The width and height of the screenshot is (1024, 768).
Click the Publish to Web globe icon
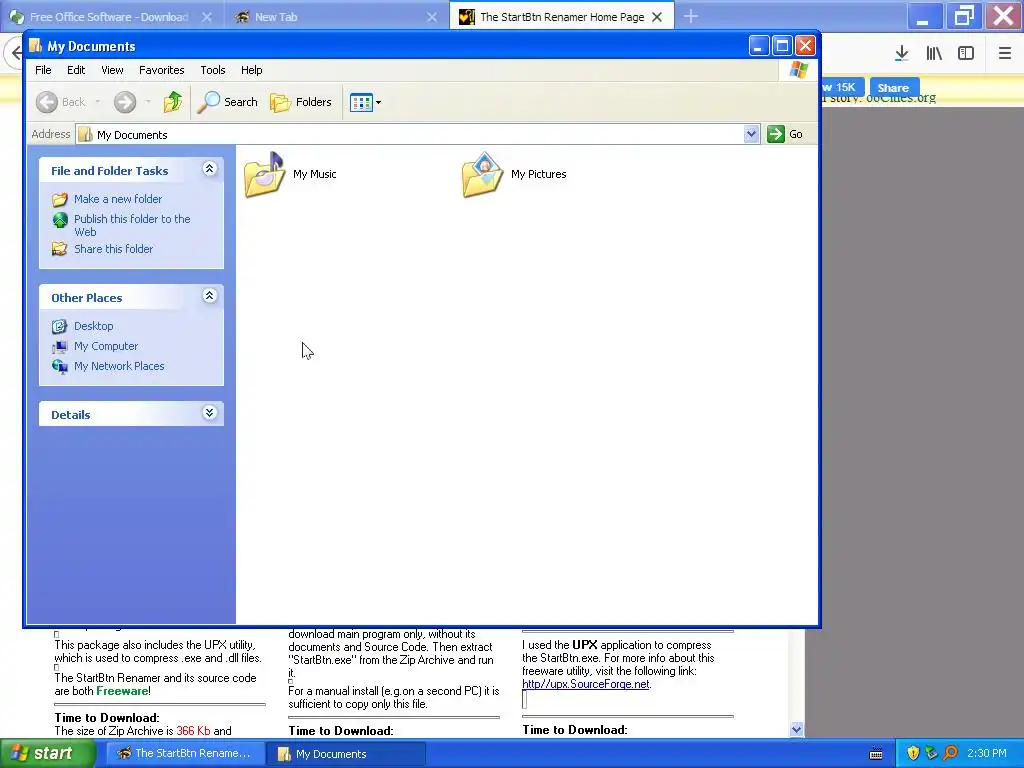59,220
